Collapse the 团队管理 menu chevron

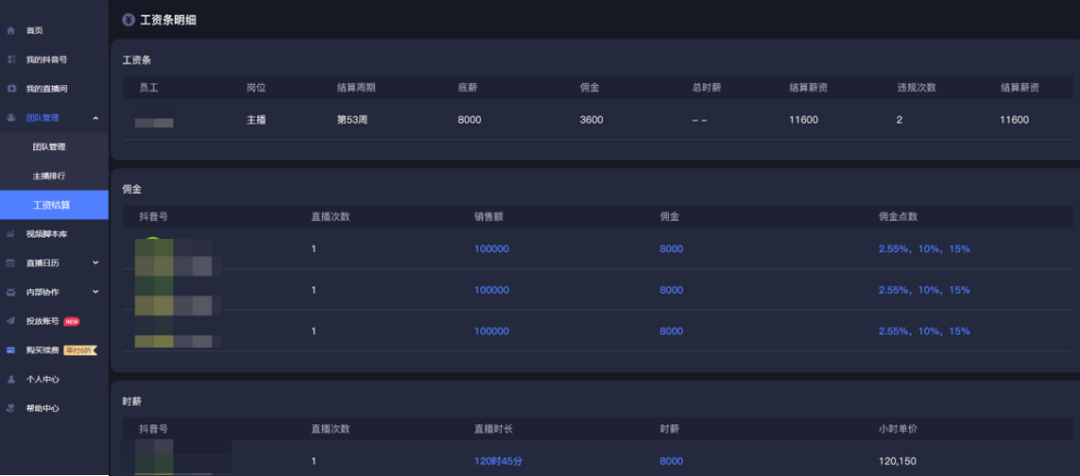coord(95,118)
